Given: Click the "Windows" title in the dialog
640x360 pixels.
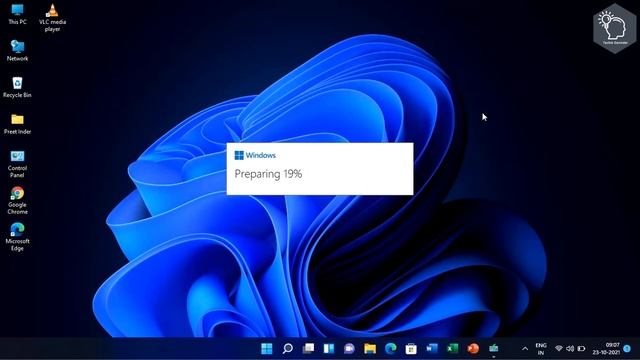Looking at the screenshot, I should pyautogui.click(x=261, y=155).
